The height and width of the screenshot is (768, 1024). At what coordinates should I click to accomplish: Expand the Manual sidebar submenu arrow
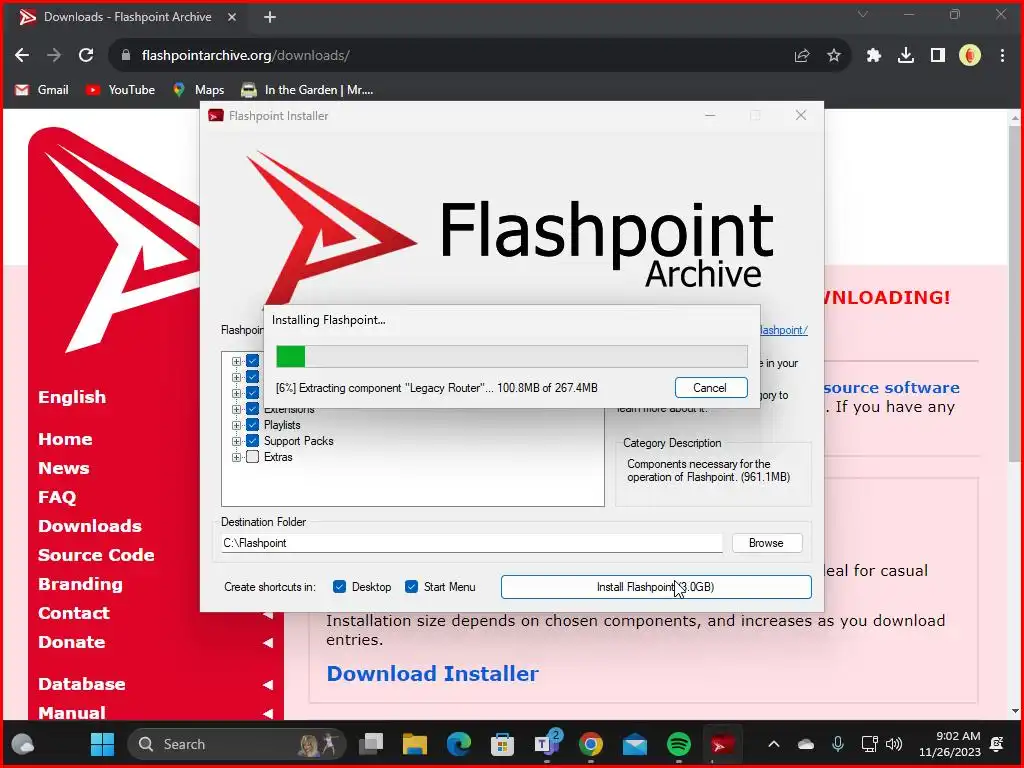268,713
